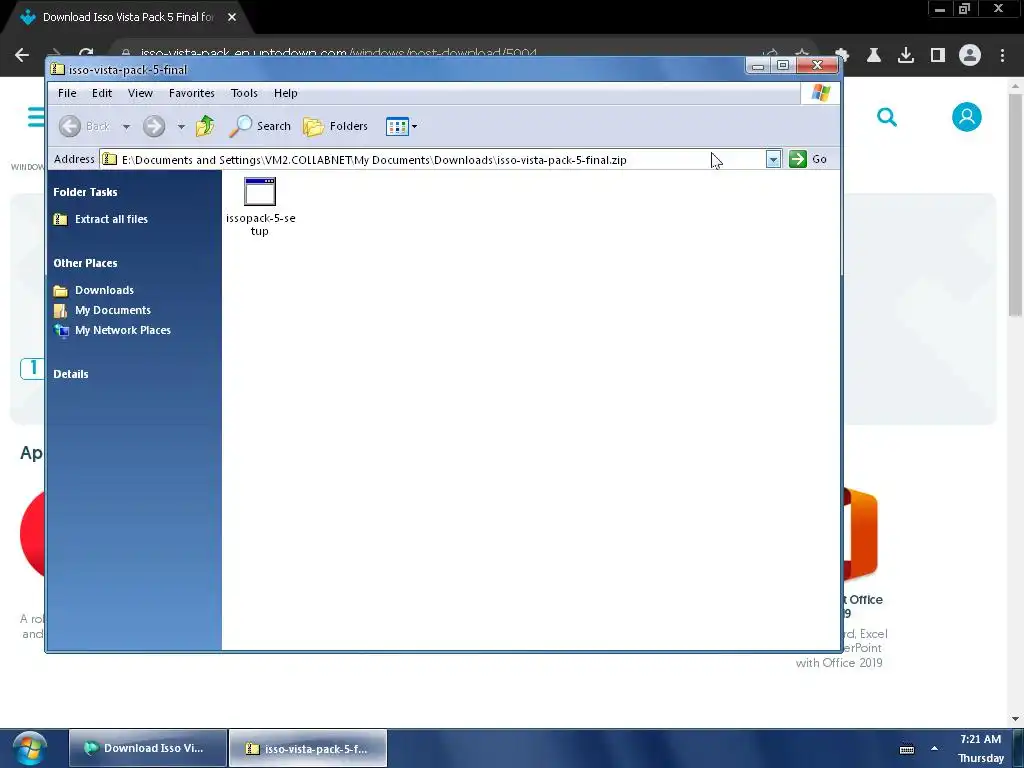The height and width of the screenshot is (768, 1024).
Task: Show hidden tray icons arrow
Action: coord(935,749)
